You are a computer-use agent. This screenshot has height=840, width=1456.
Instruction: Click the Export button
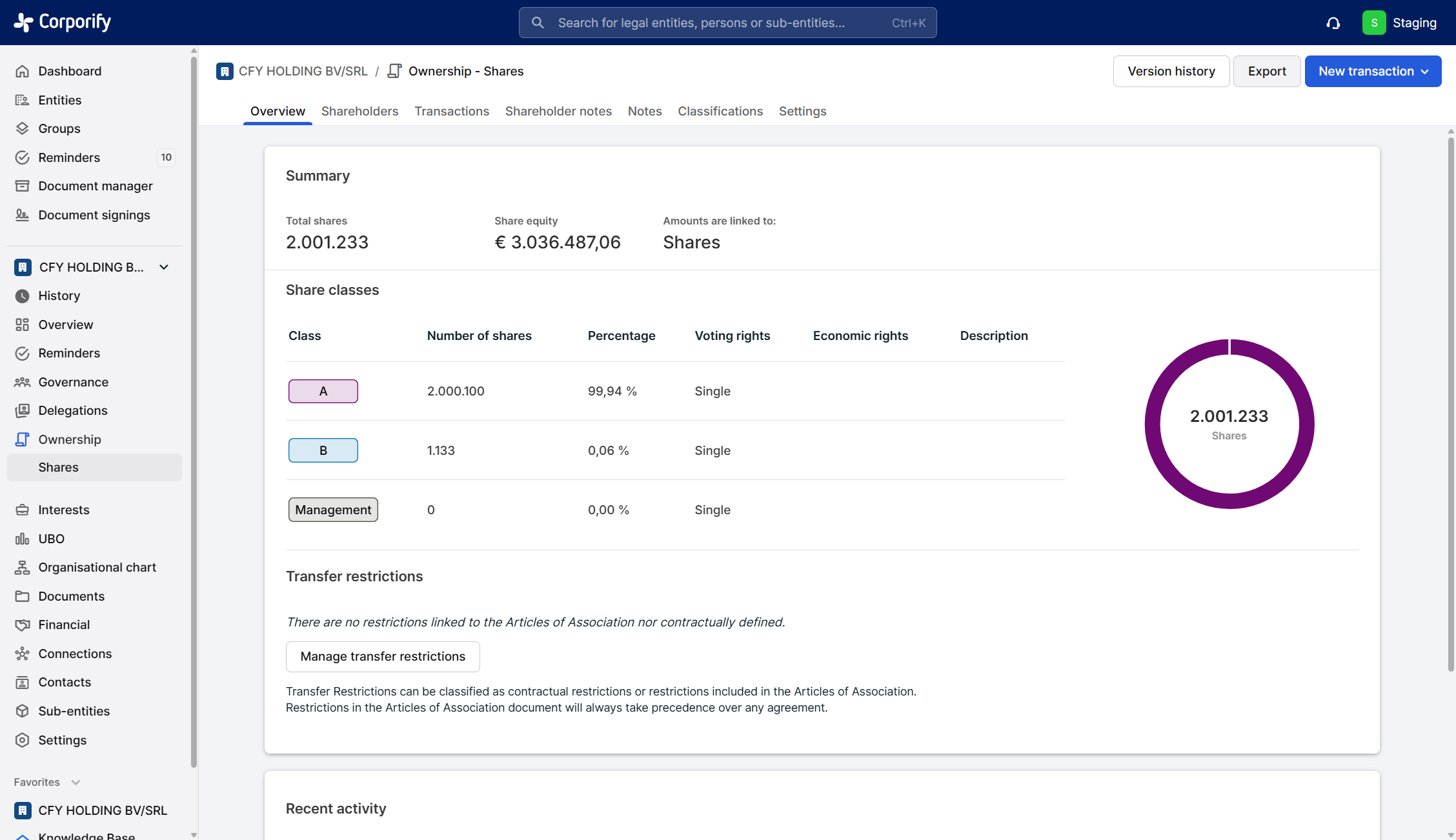tap(1266, 71)
